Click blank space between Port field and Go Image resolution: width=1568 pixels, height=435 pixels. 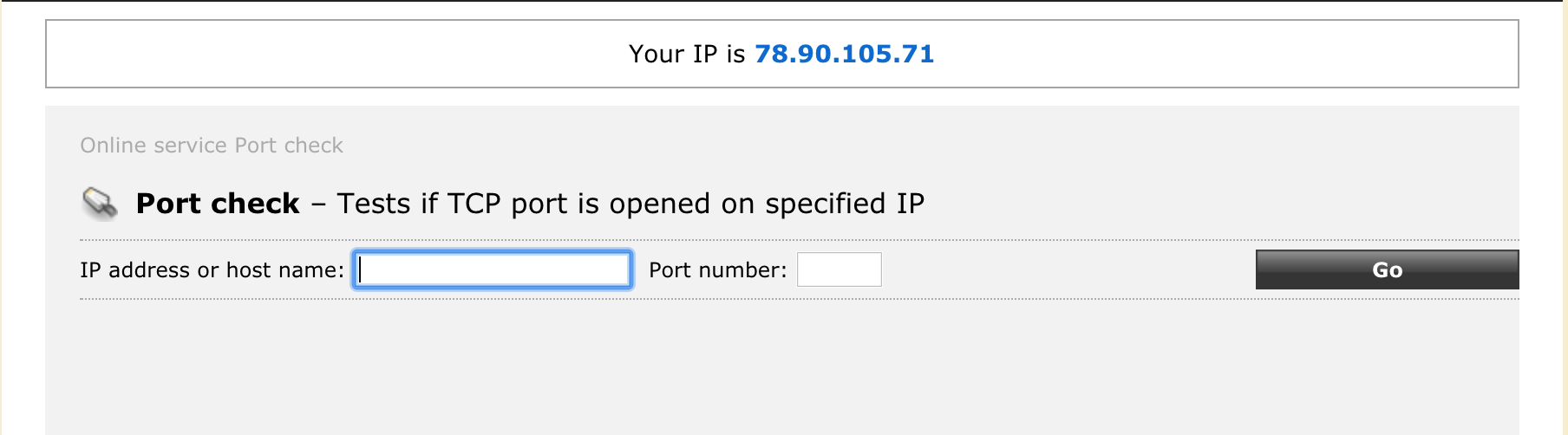(1068, 269)
